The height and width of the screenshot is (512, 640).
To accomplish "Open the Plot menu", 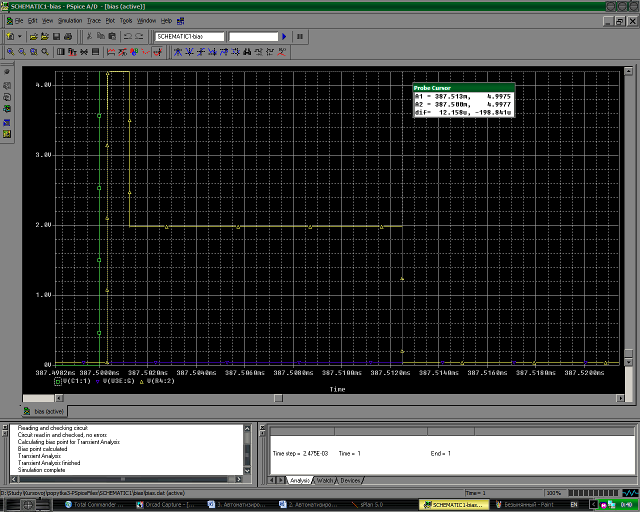I will (x=111, y=20).
